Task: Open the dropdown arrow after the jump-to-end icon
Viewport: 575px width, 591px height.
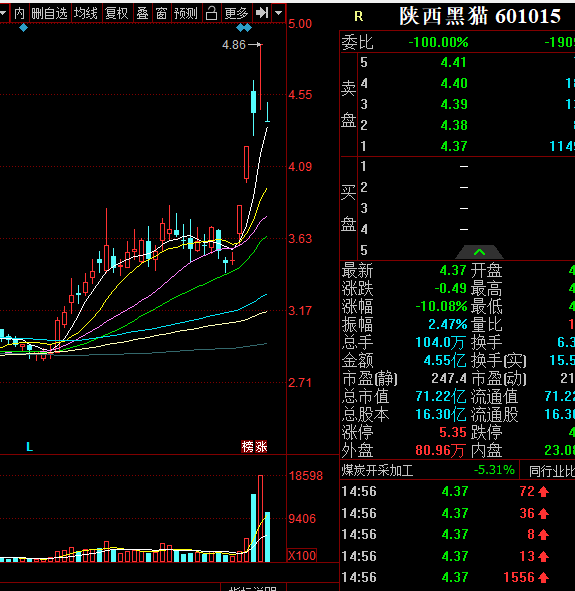Action: click(278, 14)
